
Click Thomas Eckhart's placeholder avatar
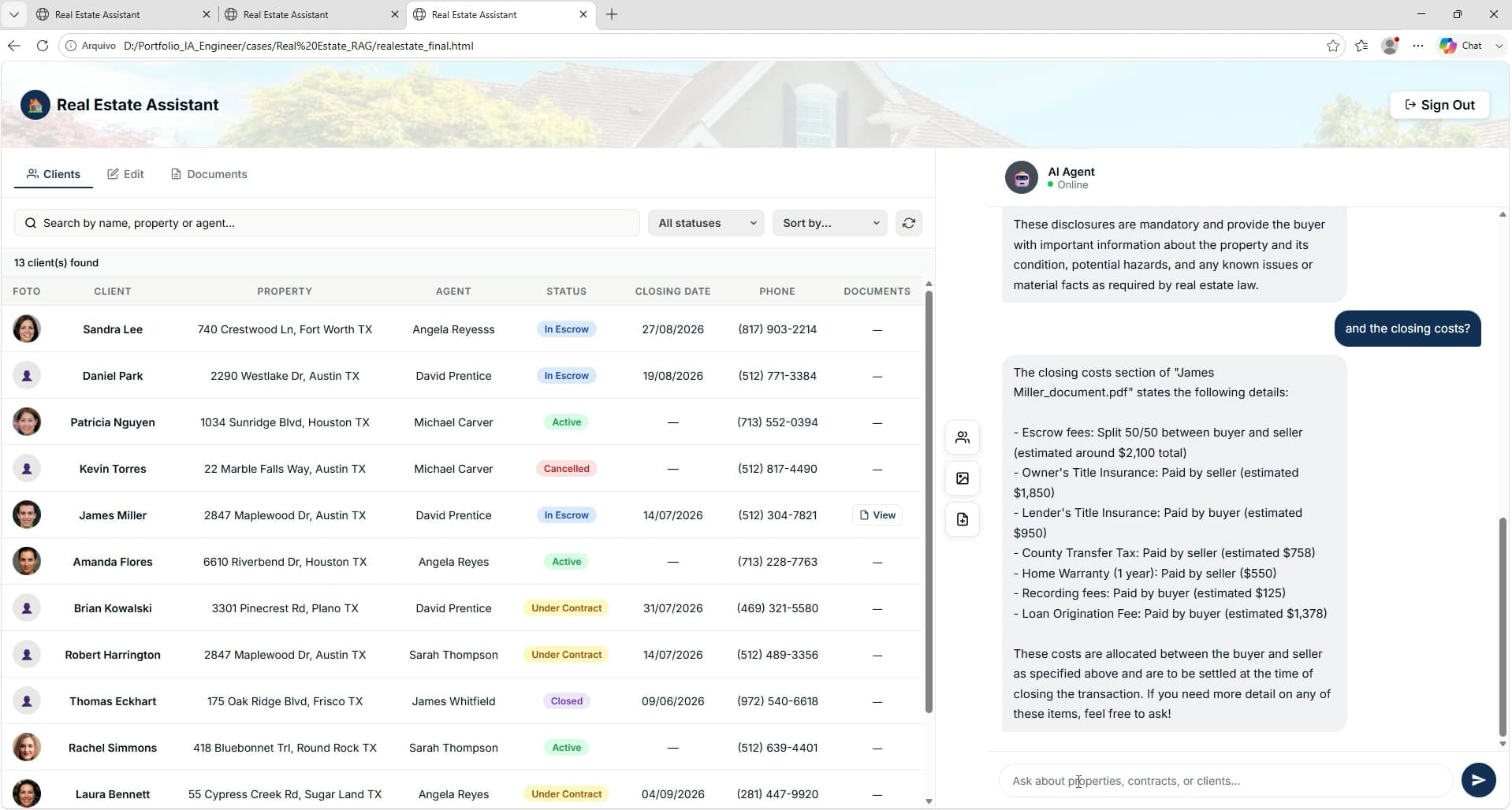[27, 700]
